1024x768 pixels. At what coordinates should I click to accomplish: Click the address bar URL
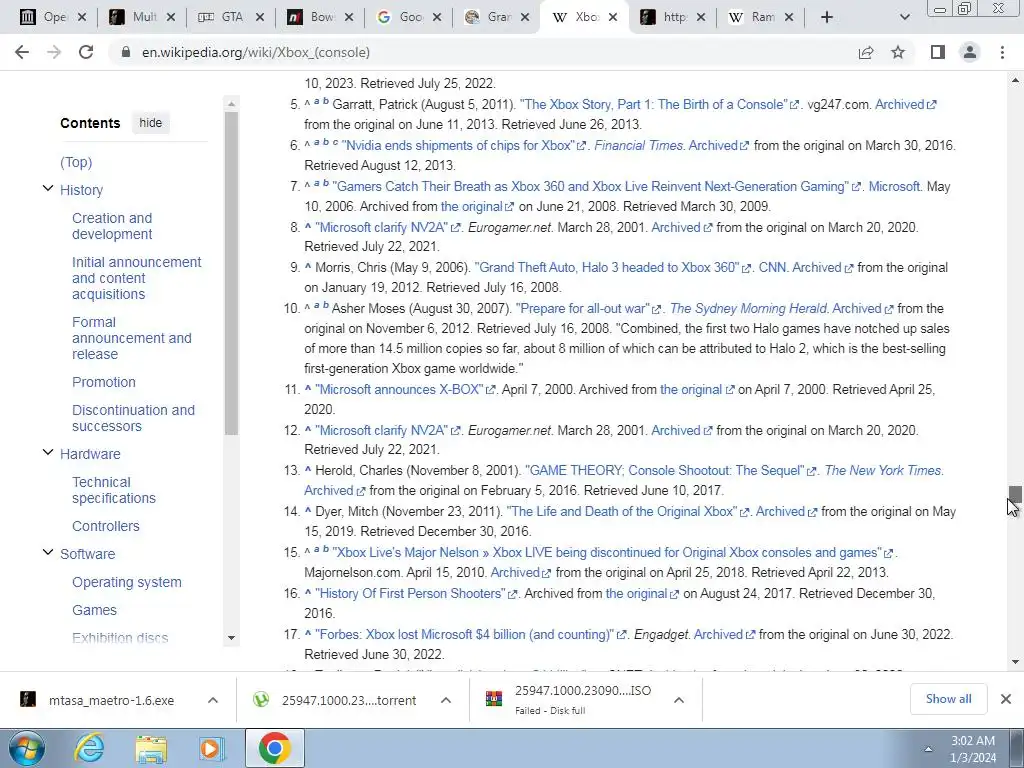tap(256, 52)
